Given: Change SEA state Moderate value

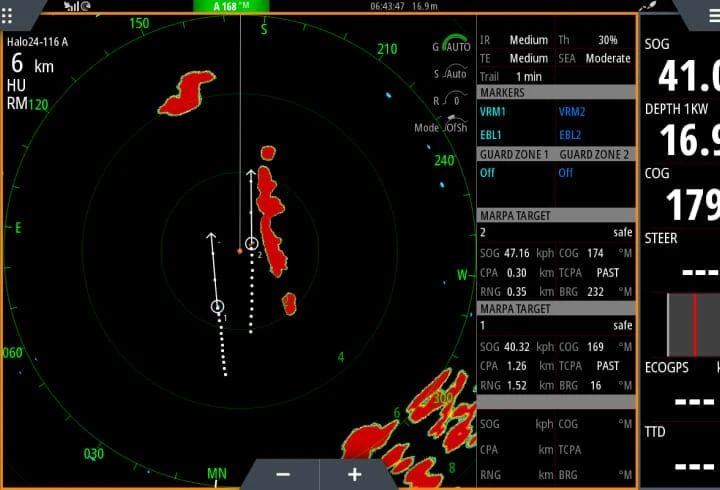Looking at the screenshot, I should coord(607,58).
